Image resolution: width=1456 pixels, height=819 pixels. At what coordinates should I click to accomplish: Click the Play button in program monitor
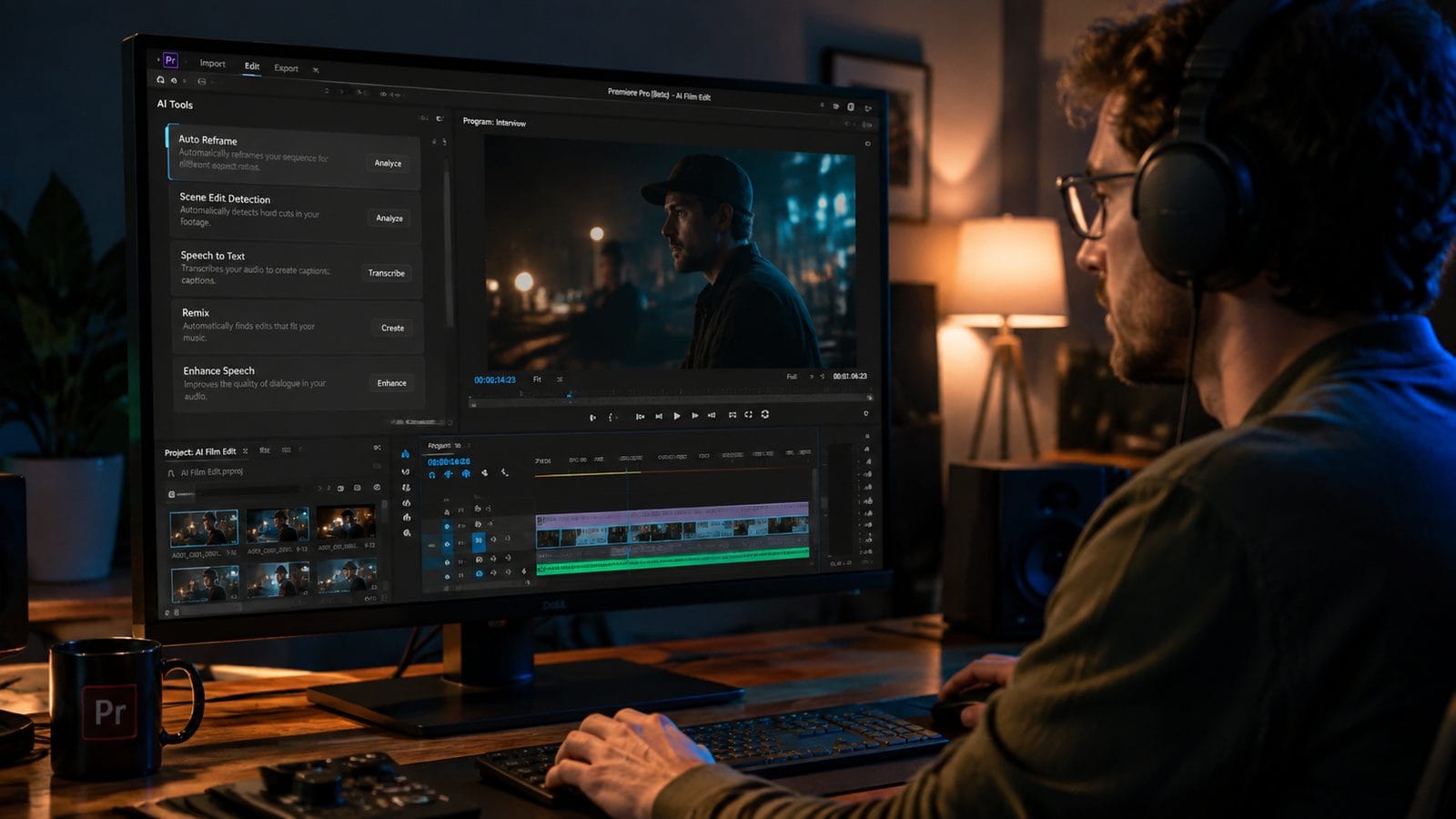(x=676, y=416)
